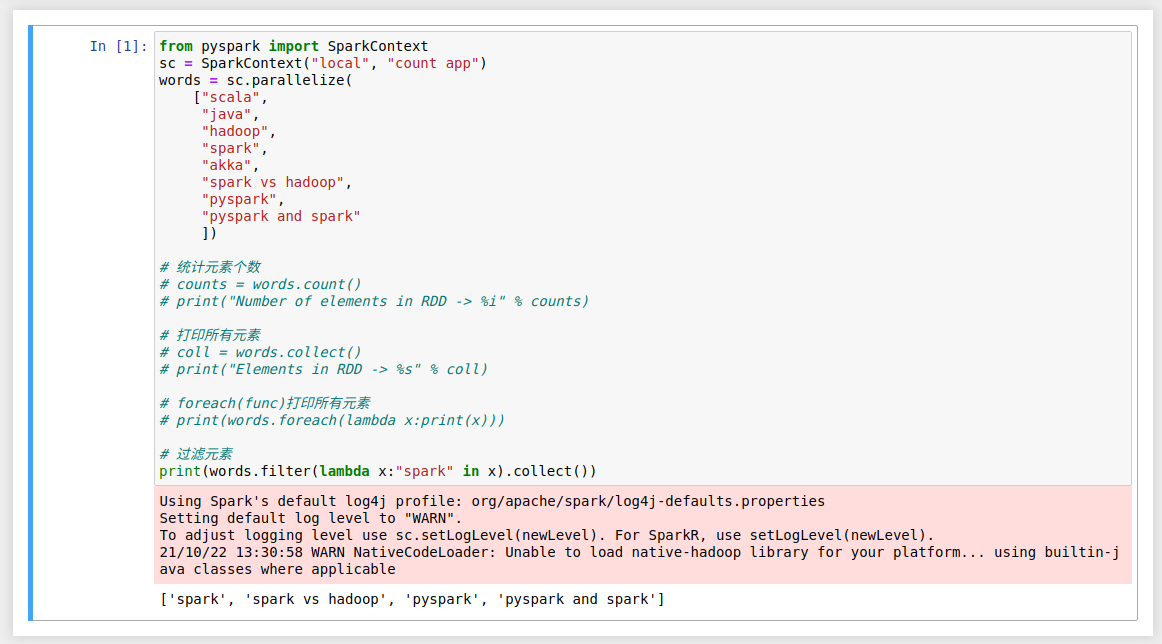The height and width of the screenshot is (644, 1162).
Task: Click the '# counts = words.count()' comment
Action: pyautogui.click(x=261, y=284)
